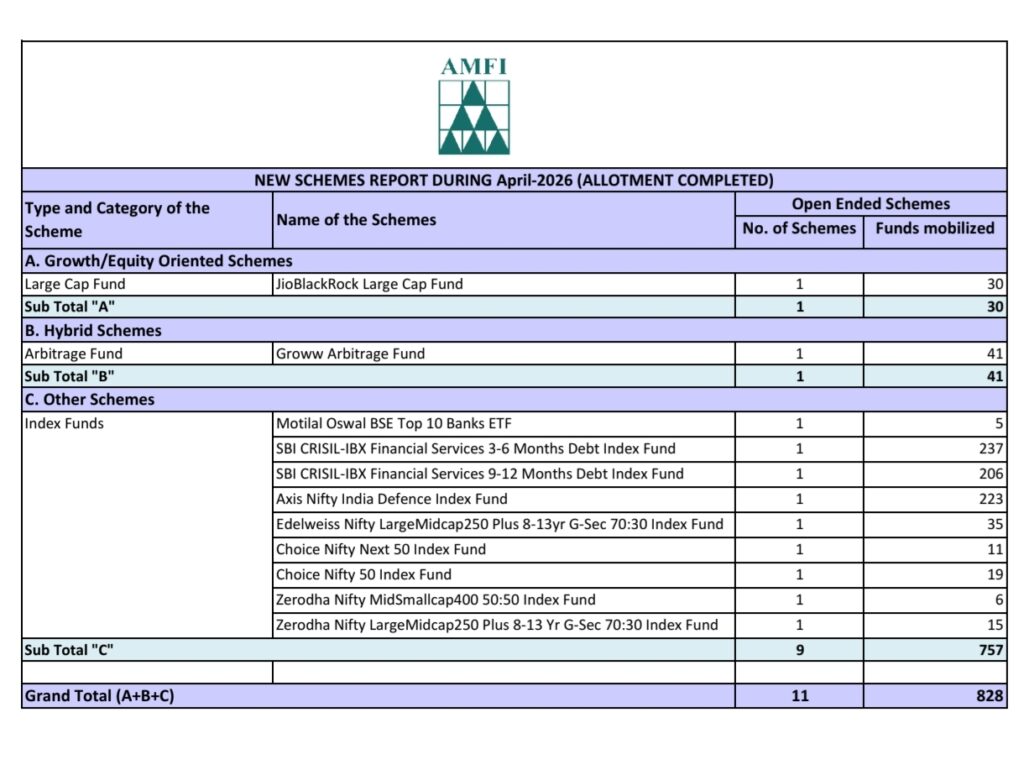Click funds value 5 for Motilal Oswal ETF

pyautogui.click(x=999, y=423)
